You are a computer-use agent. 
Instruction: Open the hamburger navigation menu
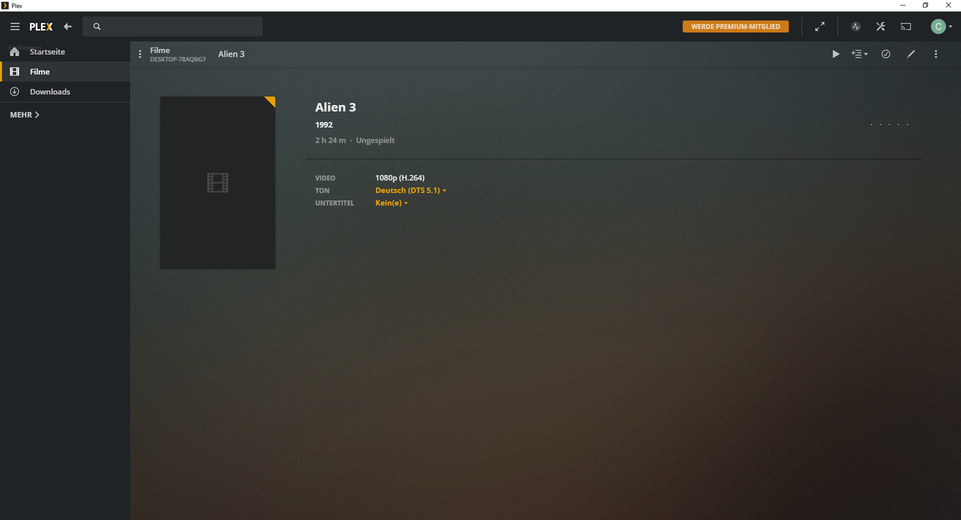[15, 26]
